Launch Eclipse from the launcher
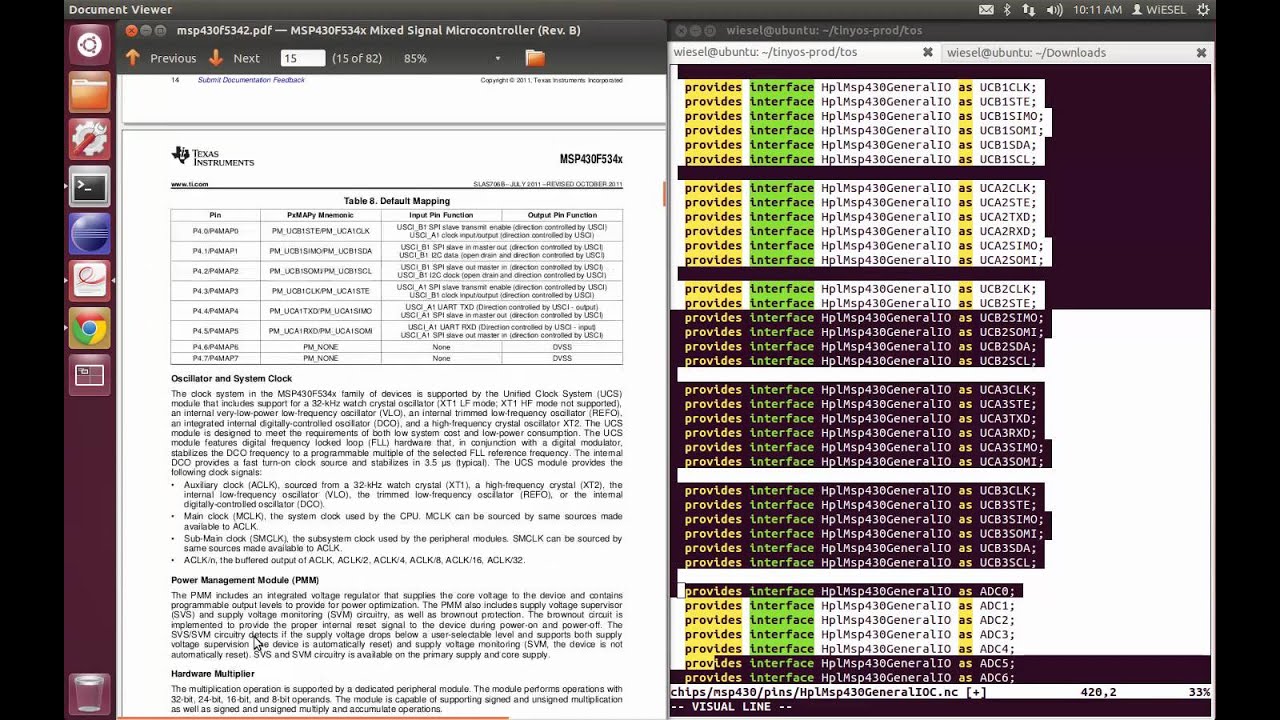1280x720 pixels. (89, 234)
